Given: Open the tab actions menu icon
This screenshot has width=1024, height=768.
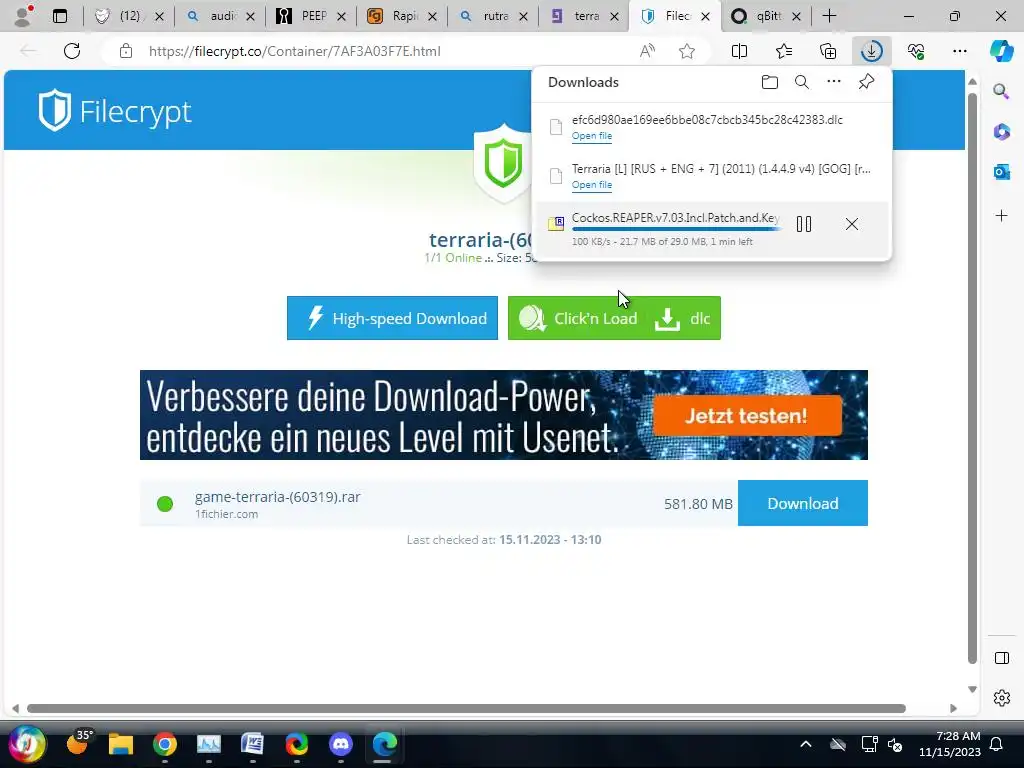Looking at the screenshot, I should tap(59, 16).
